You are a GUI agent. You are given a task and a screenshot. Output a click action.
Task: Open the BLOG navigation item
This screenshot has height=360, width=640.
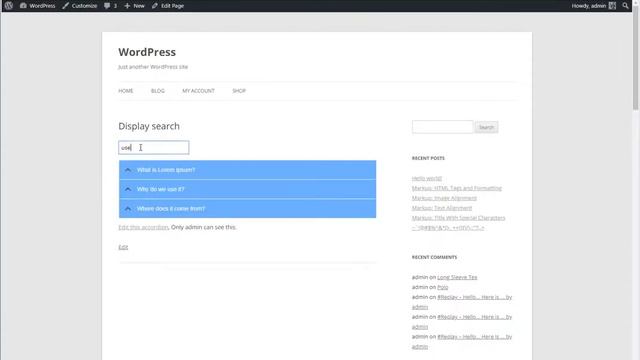(x=158, y=91)
